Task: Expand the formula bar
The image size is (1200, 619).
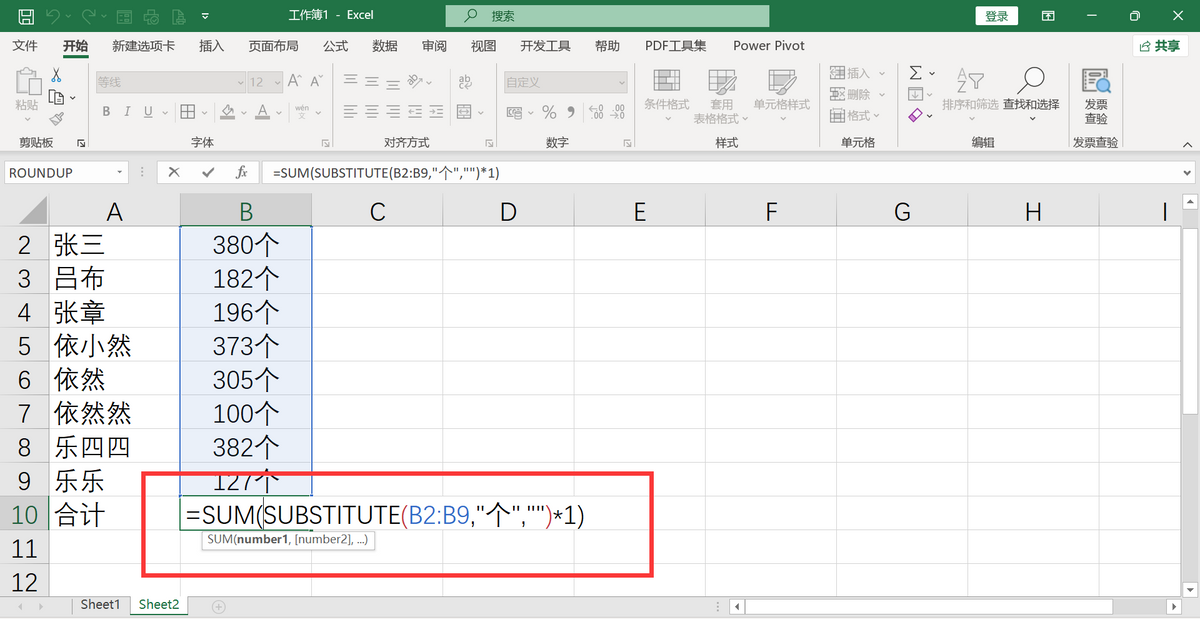Action: click(x=1189, y=172)
